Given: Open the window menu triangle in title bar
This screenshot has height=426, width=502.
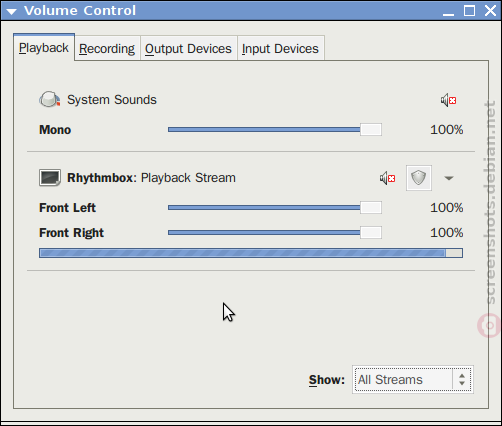Looking at the screenshot, I should [x=11, y=12].
